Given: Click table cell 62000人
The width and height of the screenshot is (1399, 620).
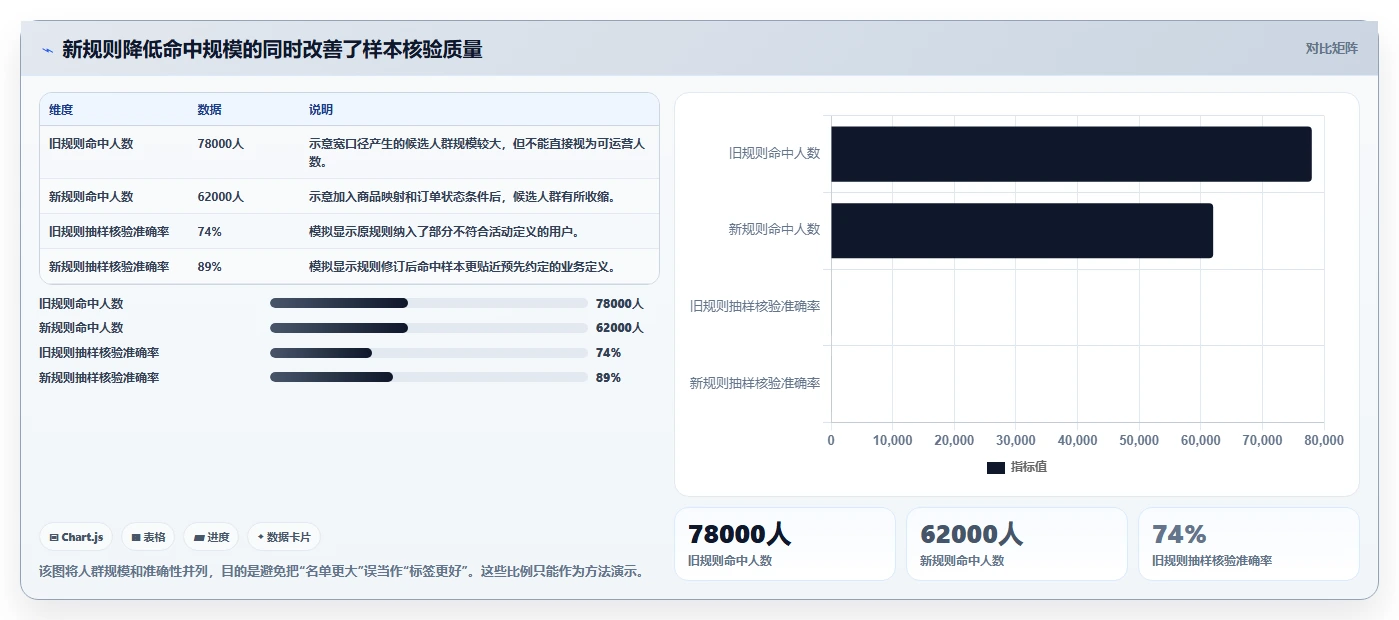Looking at the screenshot, I should [221, 196].
